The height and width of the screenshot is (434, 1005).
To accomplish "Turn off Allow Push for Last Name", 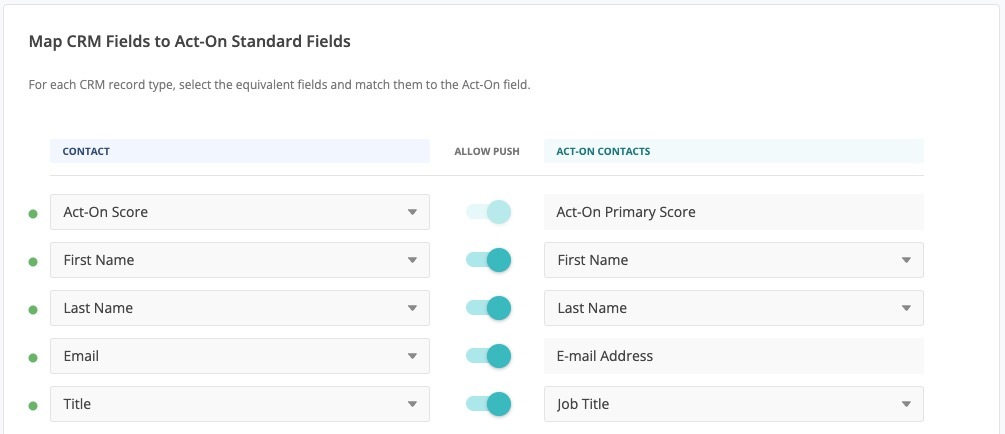I will 488,308.
